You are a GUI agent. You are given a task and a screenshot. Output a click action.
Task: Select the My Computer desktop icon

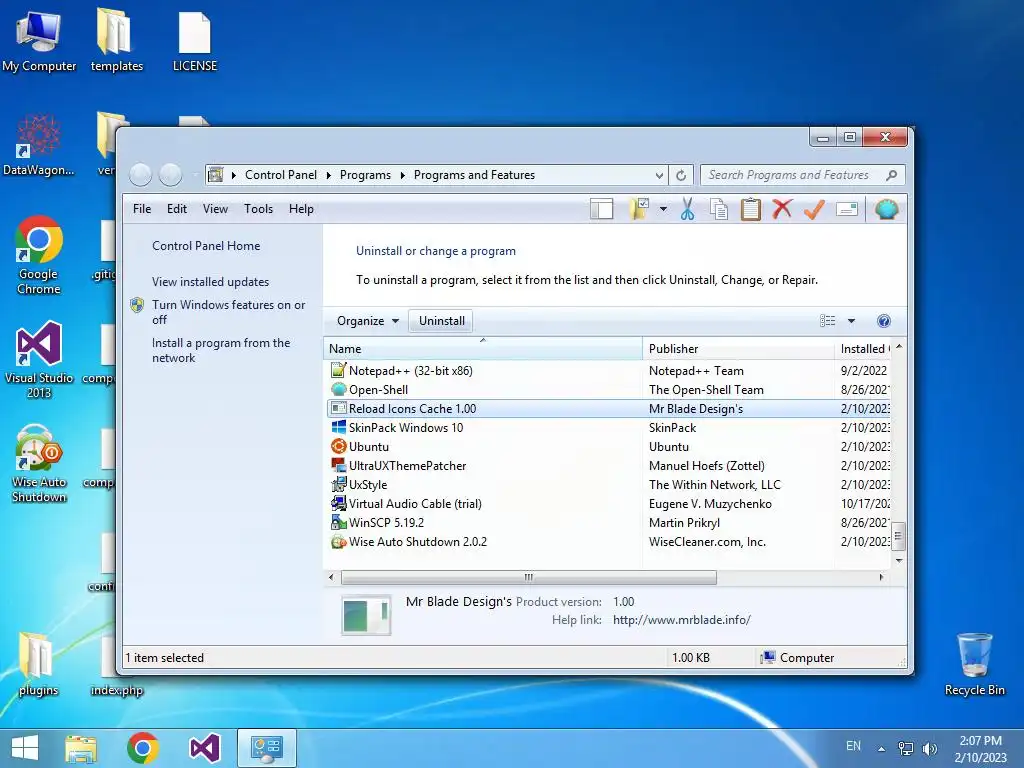39,40
